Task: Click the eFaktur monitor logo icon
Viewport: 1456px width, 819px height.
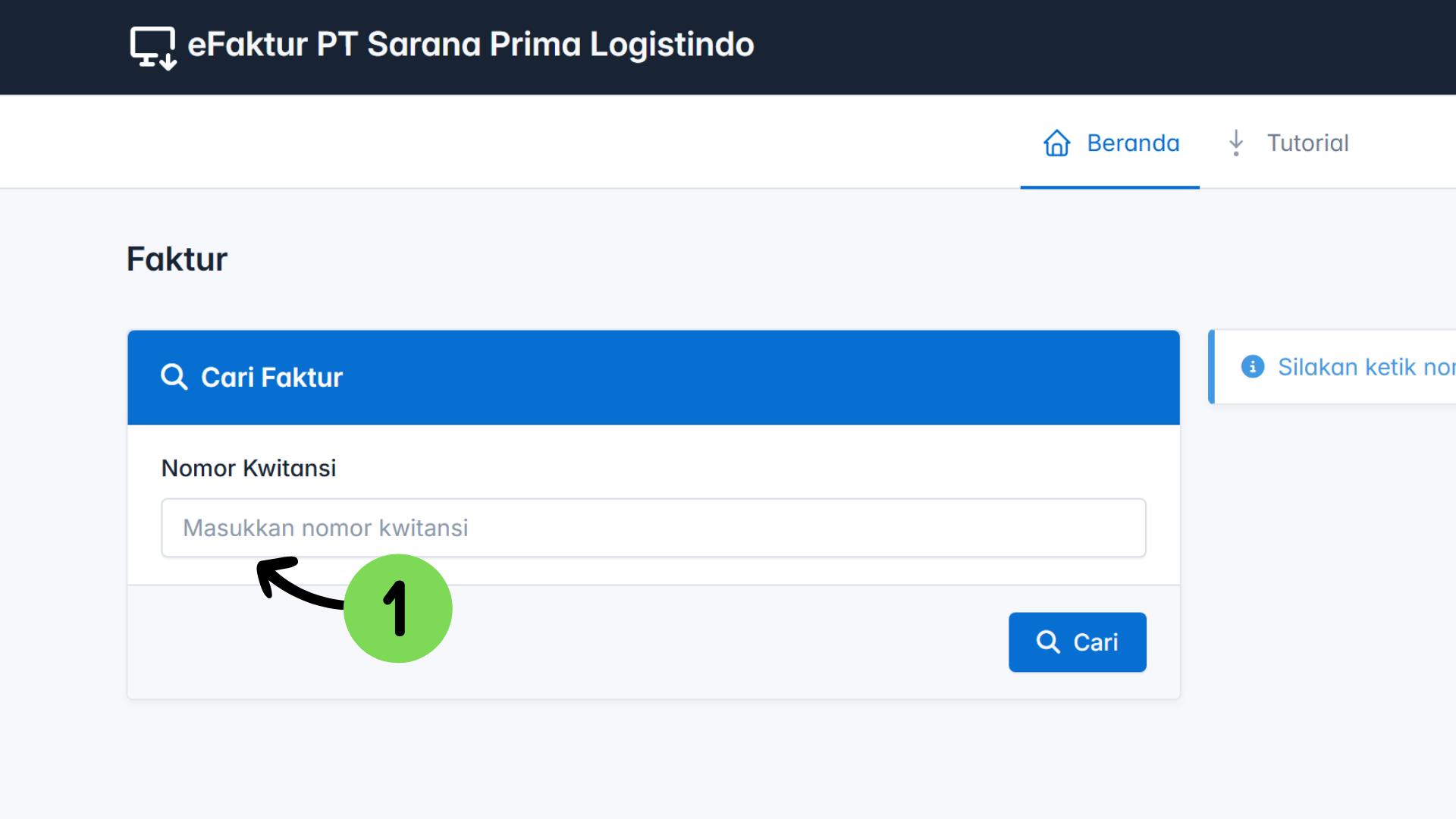Action: [x=152, y=47]
